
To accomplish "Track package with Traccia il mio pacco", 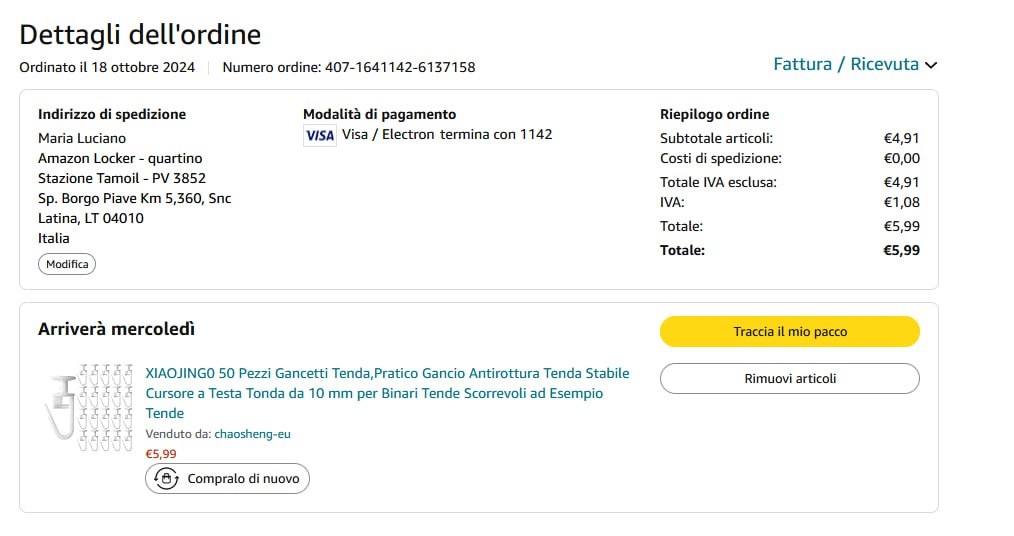I will tap(789, 331).
